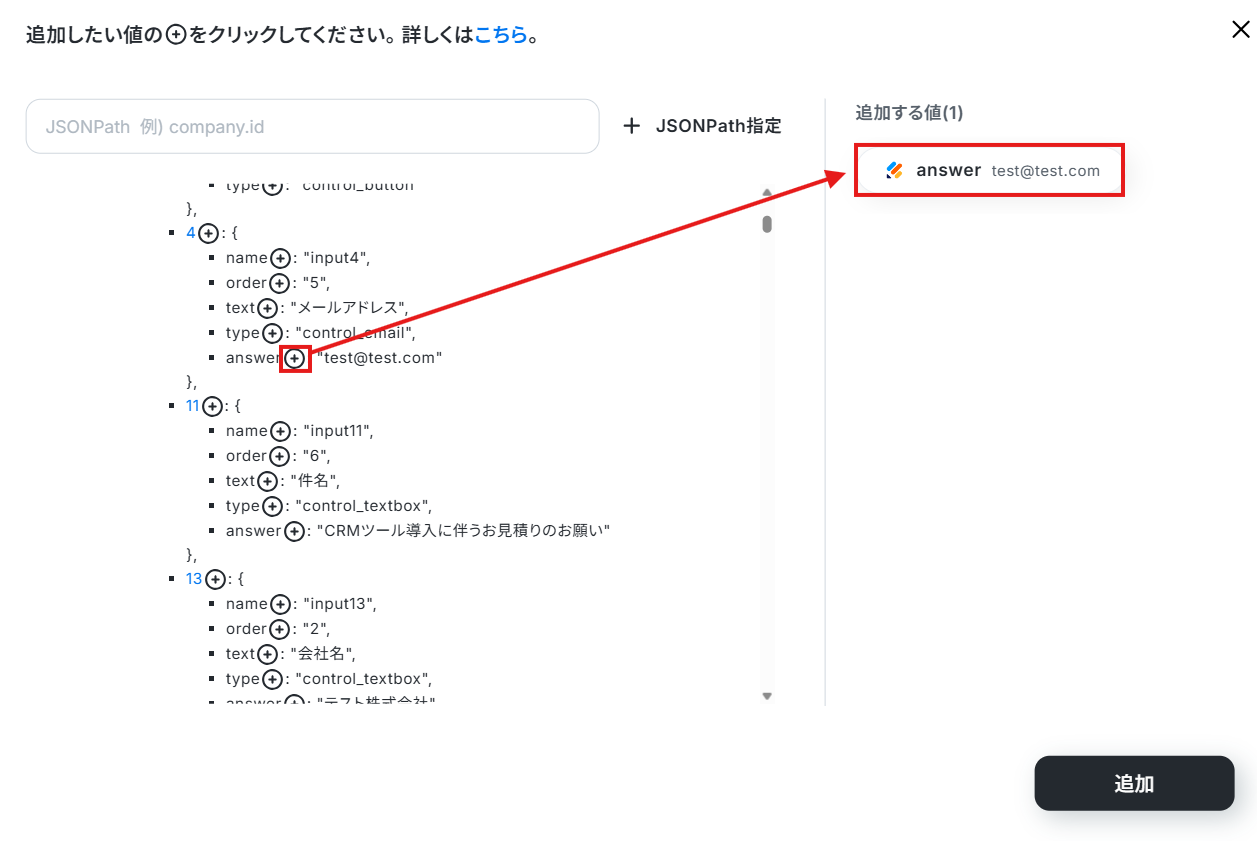Click the plus icon next to order "2"

pos(279,629)
